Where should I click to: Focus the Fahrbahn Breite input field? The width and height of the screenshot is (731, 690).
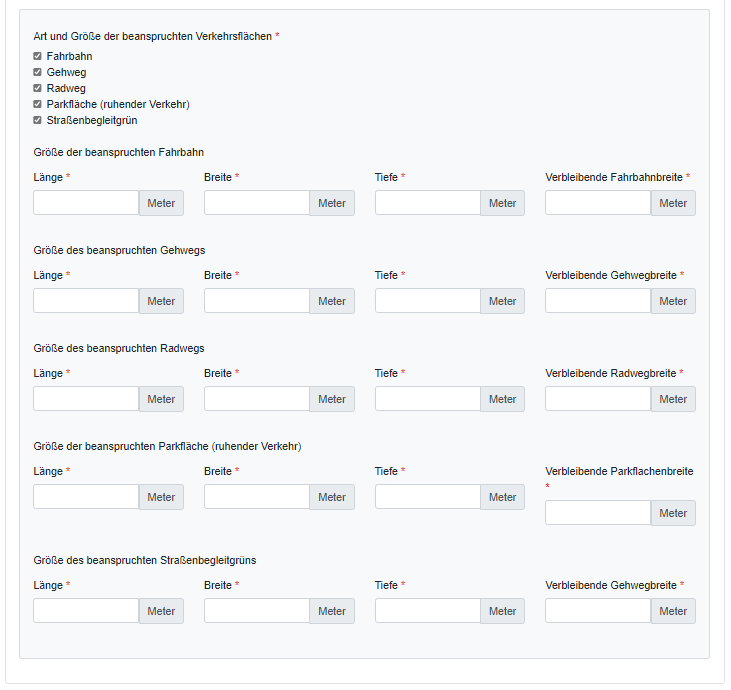coord(257,203)
